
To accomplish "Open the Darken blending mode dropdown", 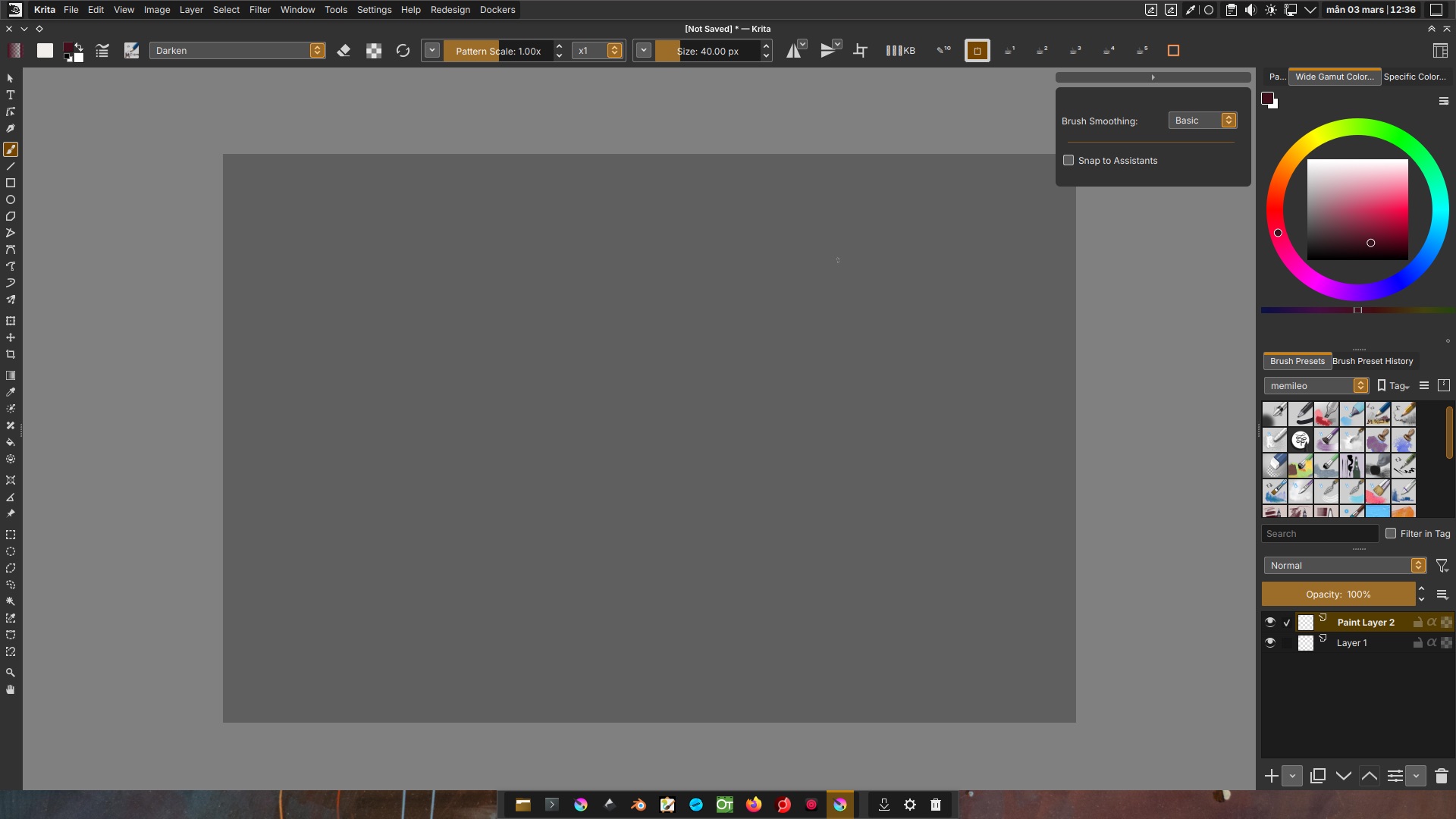I will pyautogui.click(x=237, y=51).
